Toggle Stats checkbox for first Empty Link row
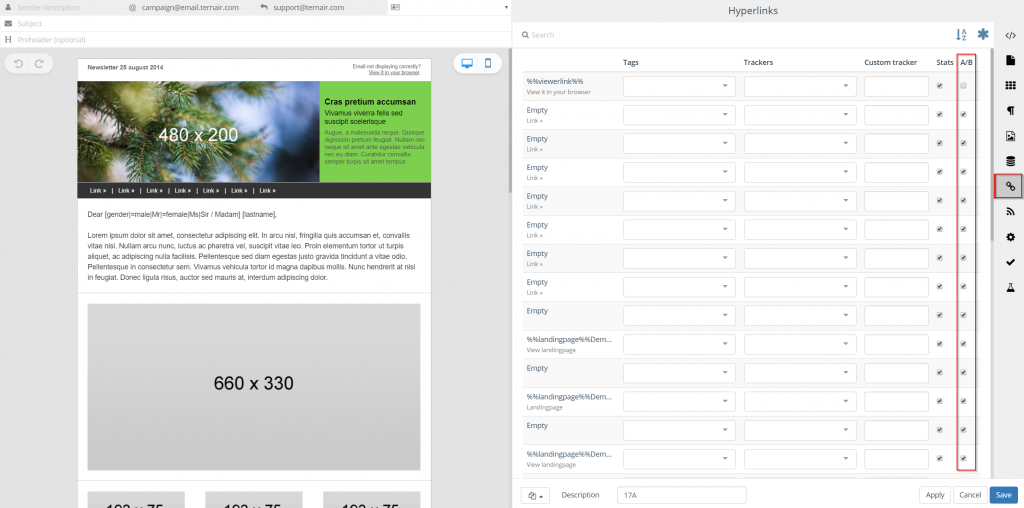The height and width of the screenshot is (508, 1024). (x=940, y=114)
